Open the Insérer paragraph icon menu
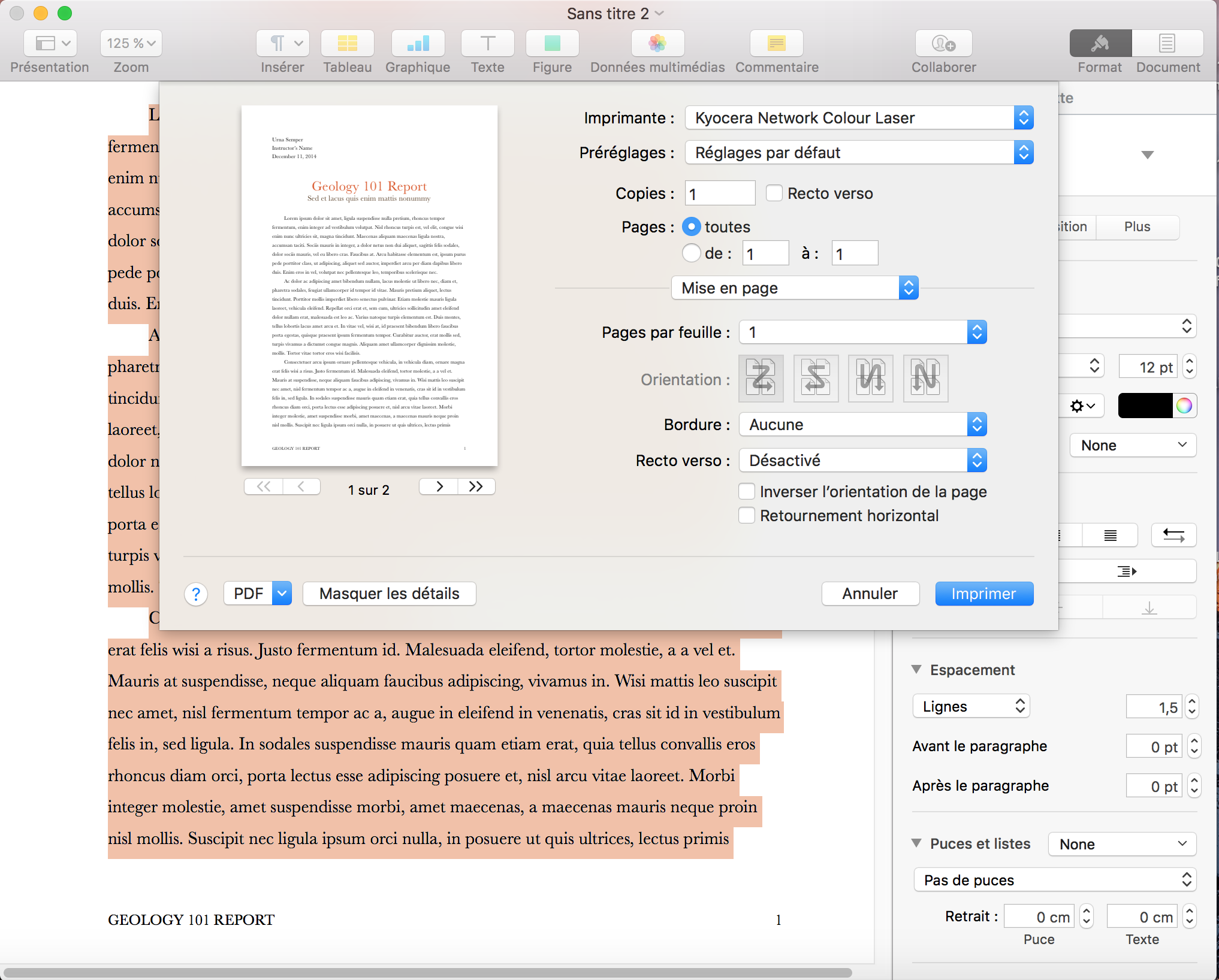Screen dimensions: 1219x980 click(283, 43)
